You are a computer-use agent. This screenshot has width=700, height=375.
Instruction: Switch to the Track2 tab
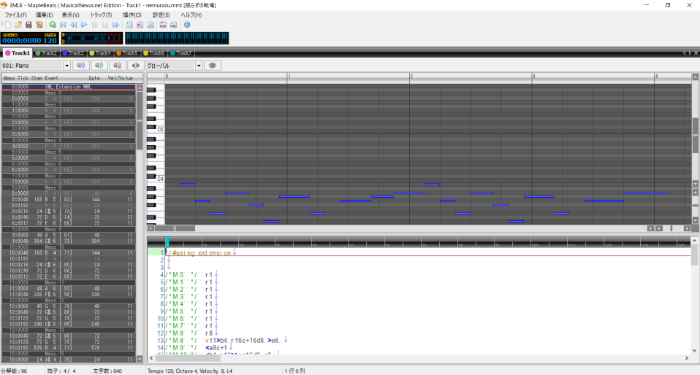click(x=46, y=53)
